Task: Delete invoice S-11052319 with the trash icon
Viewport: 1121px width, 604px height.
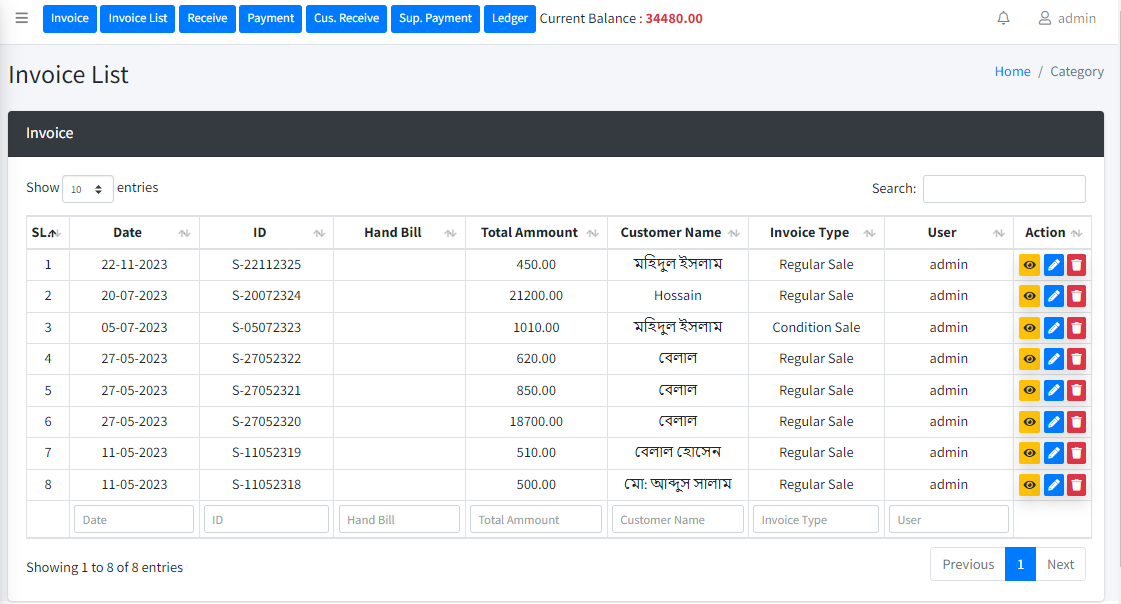Action: [1076, 453]
